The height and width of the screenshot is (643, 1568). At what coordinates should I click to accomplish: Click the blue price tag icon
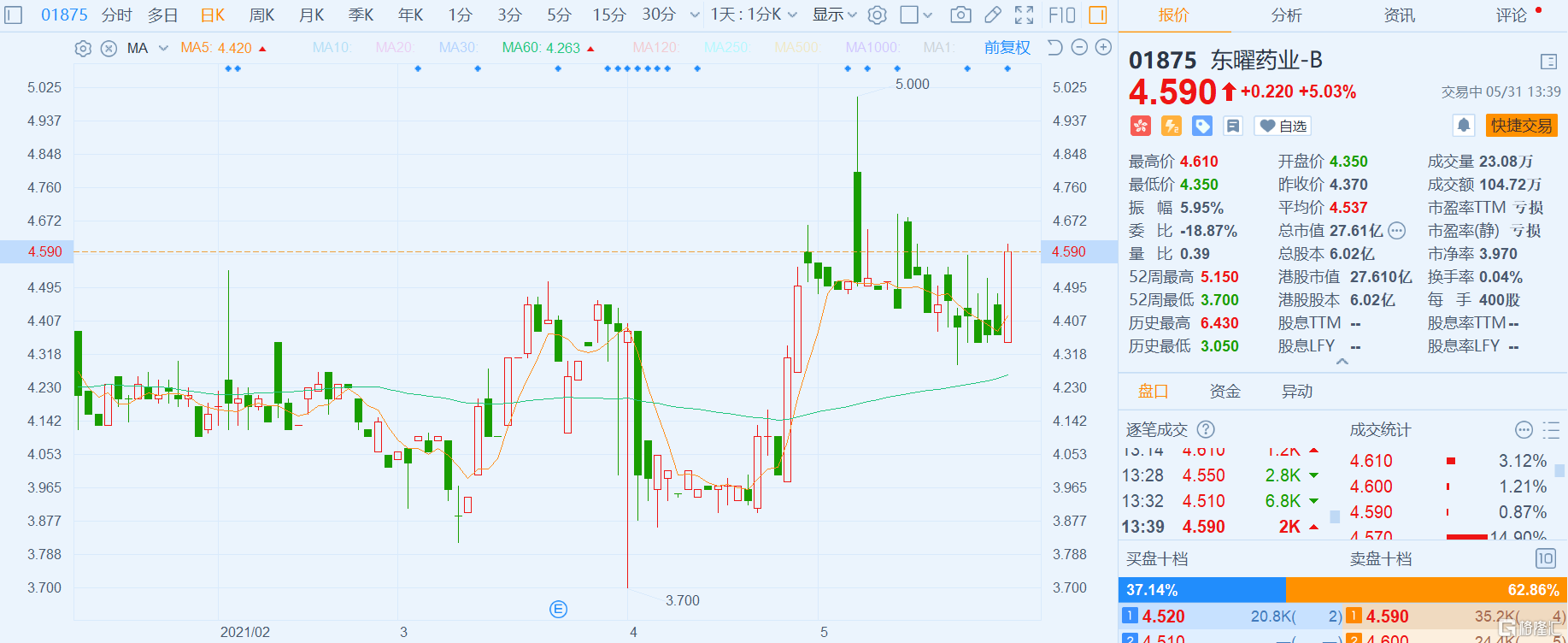pos(1202,126)
